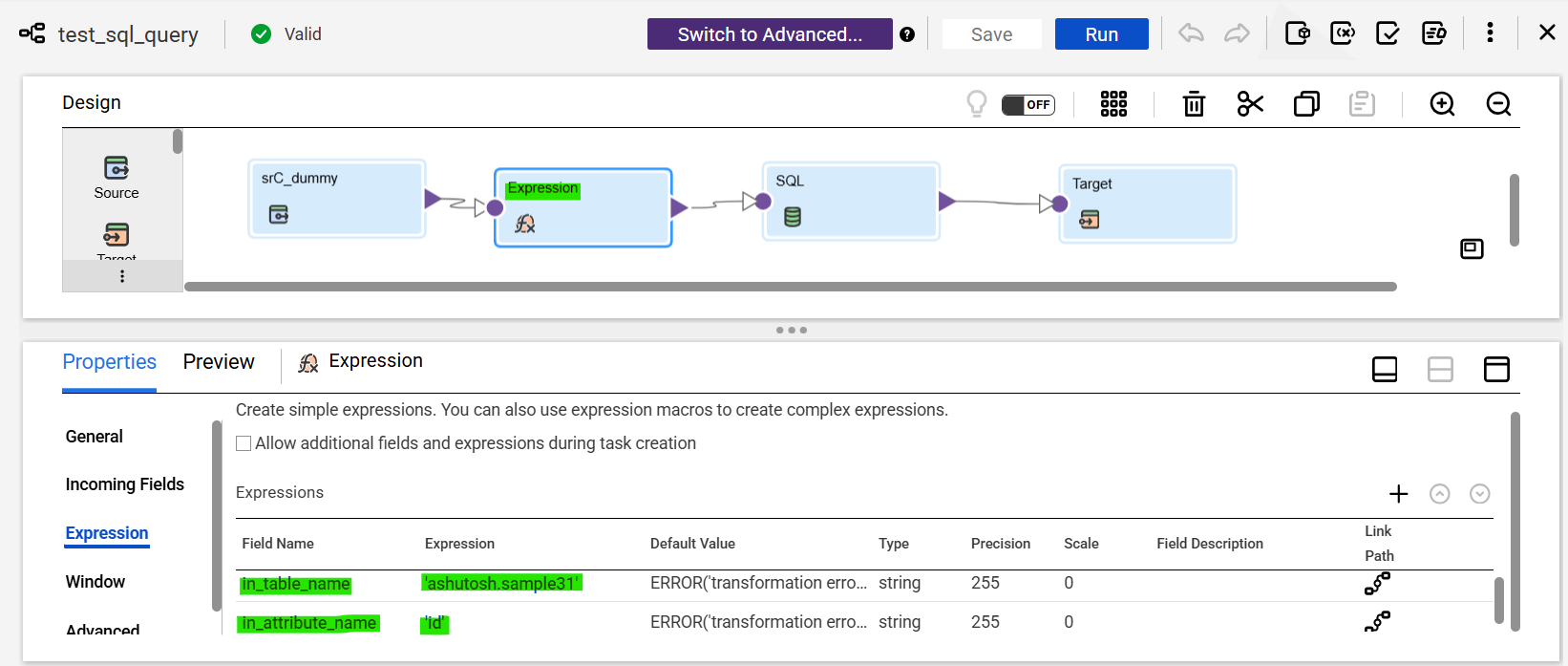Click the properties panel vertical scrollbar

1515,522
